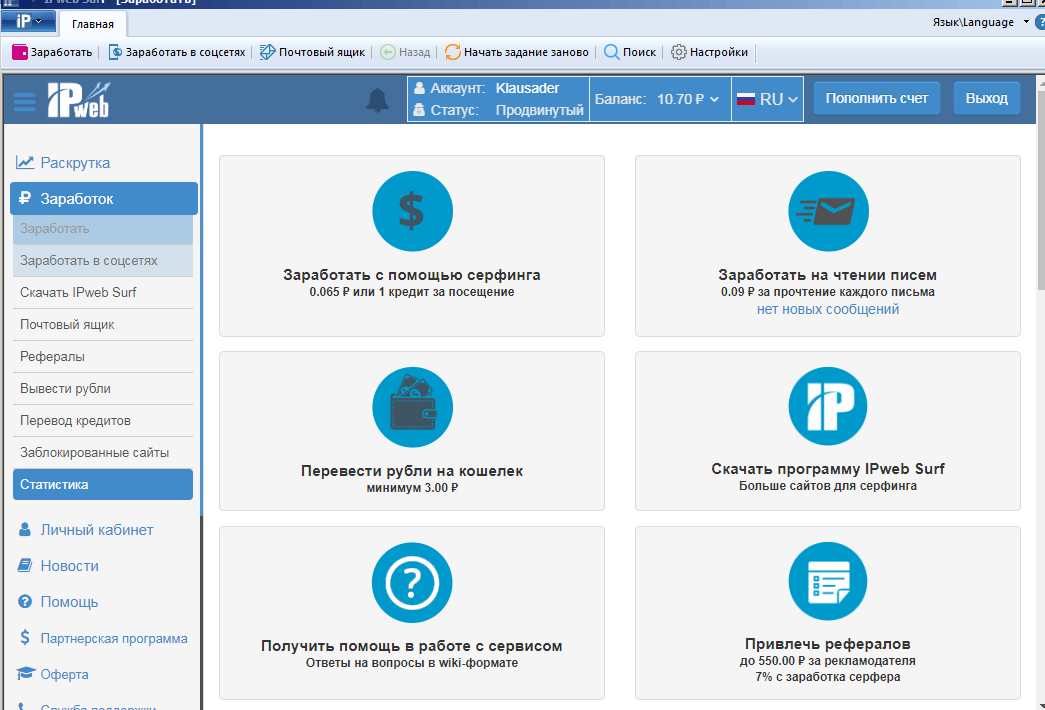Click Скачать программу IPweb Surf heading

[x=828, y=469]
